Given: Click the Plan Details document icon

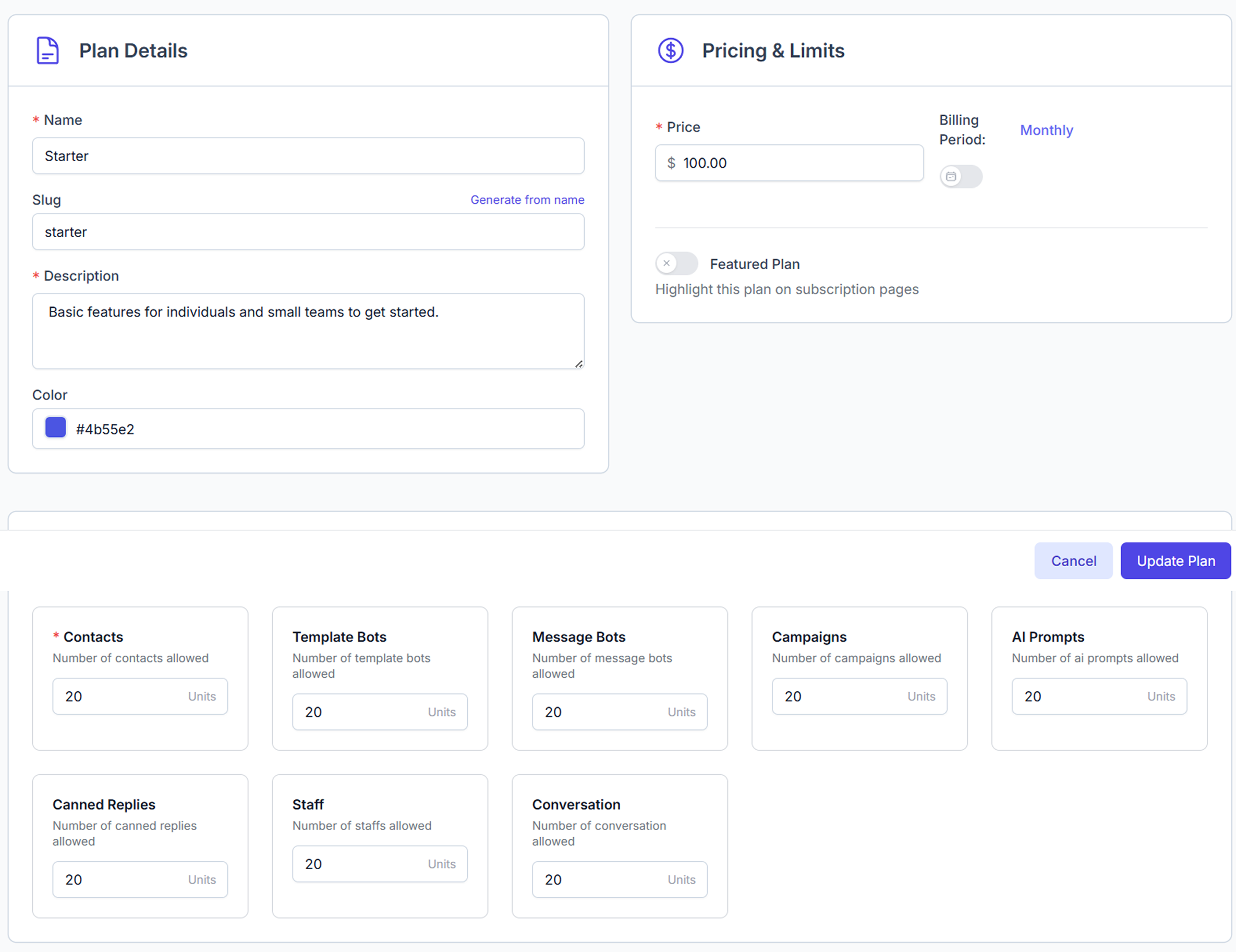Looking at the screenshot, I should (x=47, y=51).
